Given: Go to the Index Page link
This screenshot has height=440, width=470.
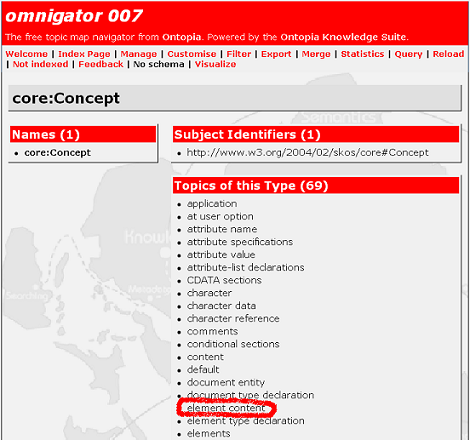Looking at the screenshot, I should coord(84,54).
